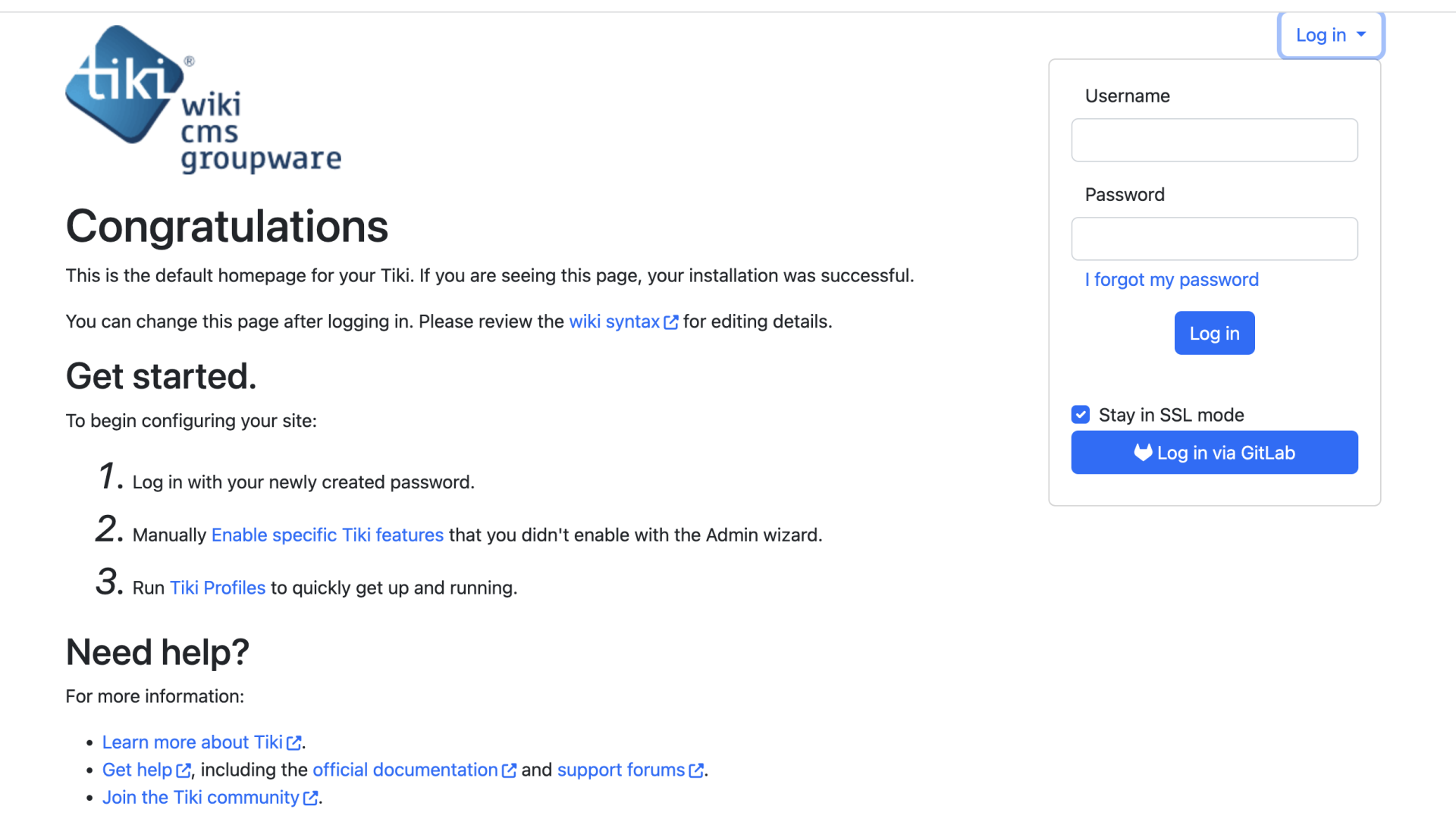1456x822 pixels.
Task: Click the Tiki wiki cms groupware logo
Action: coord(203,99)
